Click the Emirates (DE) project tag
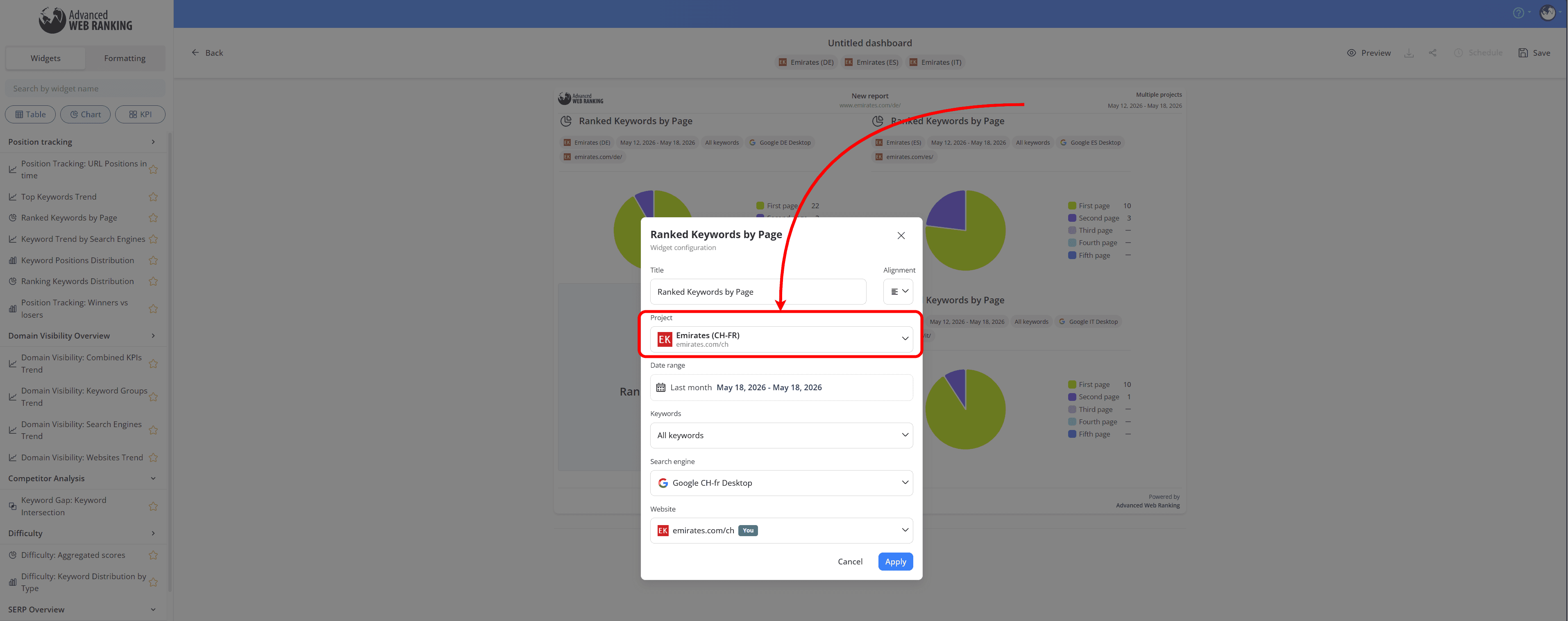The width and height of the screenshot is (1568, 621). click(806, 62)
